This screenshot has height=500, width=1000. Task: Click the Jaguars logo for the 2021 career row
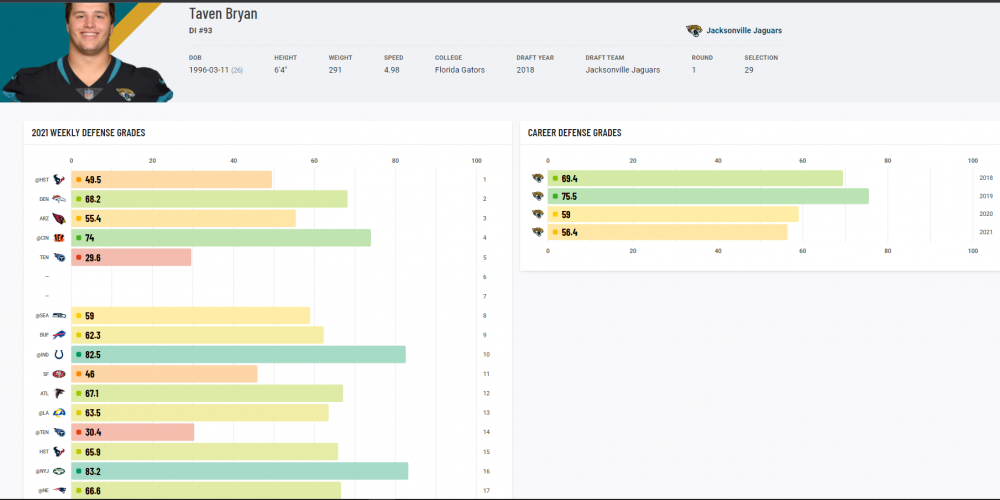coord(538,232)
